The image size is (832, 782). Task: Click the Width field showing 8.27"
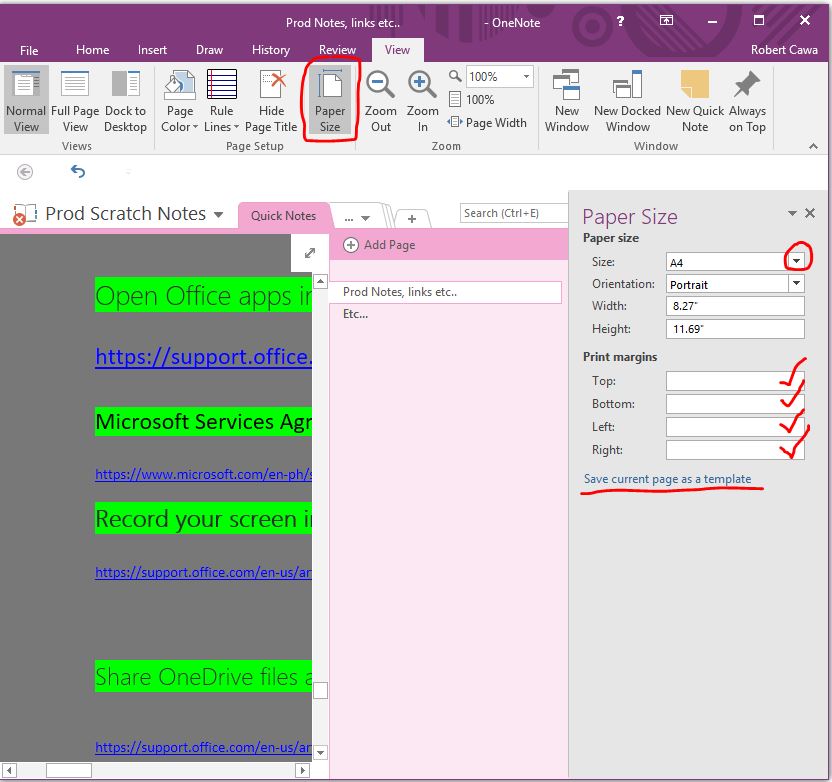pos(735,306)
